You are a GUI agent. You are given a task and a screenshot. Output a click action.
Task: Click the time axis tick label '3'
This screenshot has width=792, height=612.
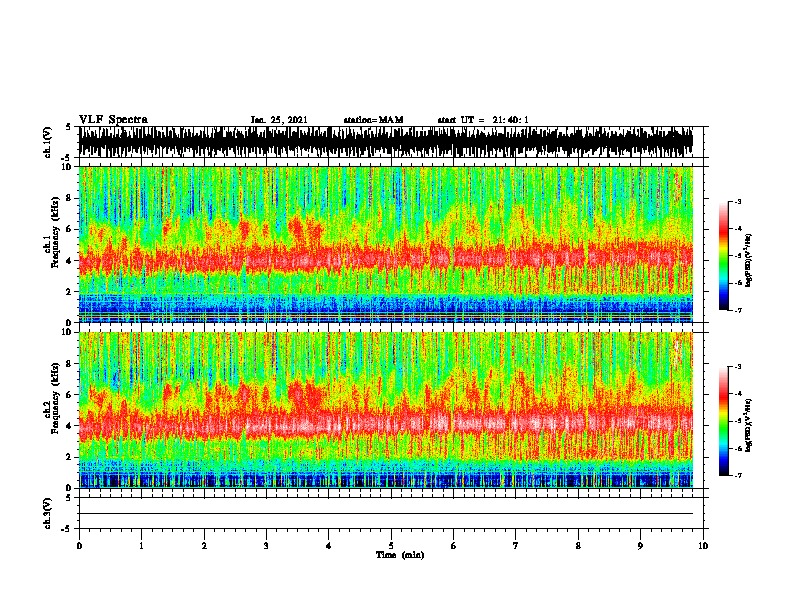coord(267,546)
